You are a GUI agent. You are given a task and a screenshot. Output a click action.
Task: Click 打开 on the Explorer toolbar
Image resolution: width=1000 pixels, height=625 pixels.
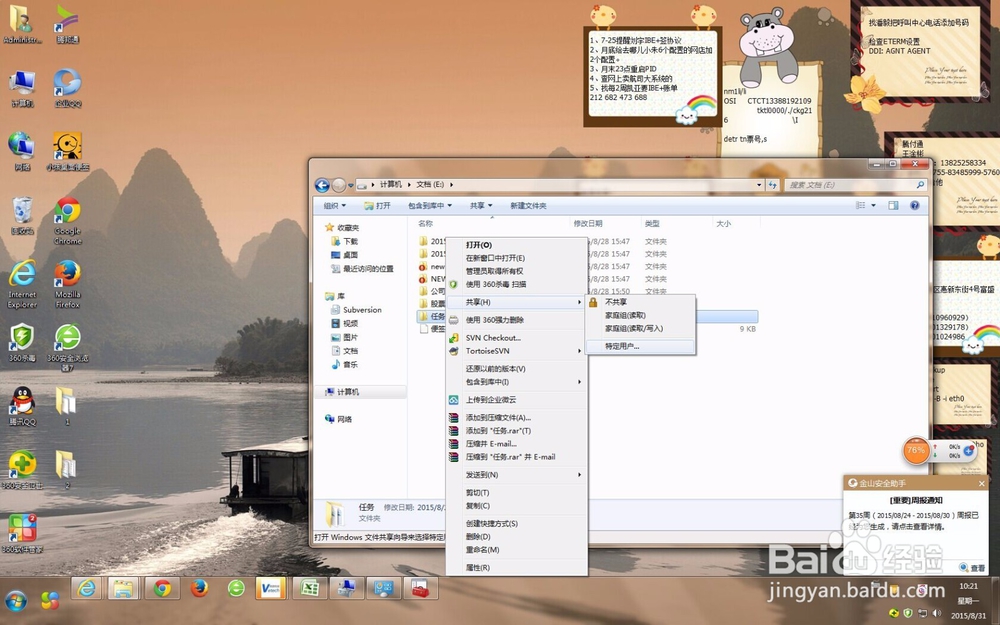(x=377, y=205)
